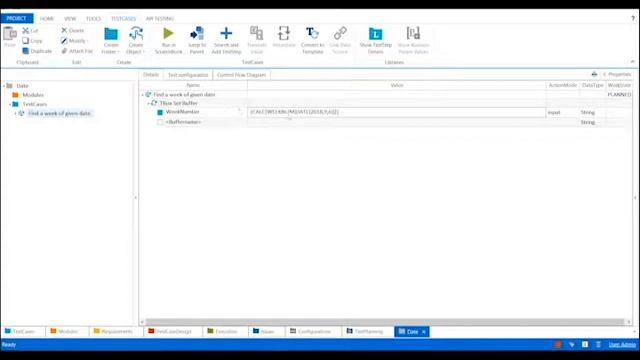Image resolution: width=640 pixels, height=360 pixels.
Task: Open the Requirements bottom window tab
Action: tap(113, 331)
